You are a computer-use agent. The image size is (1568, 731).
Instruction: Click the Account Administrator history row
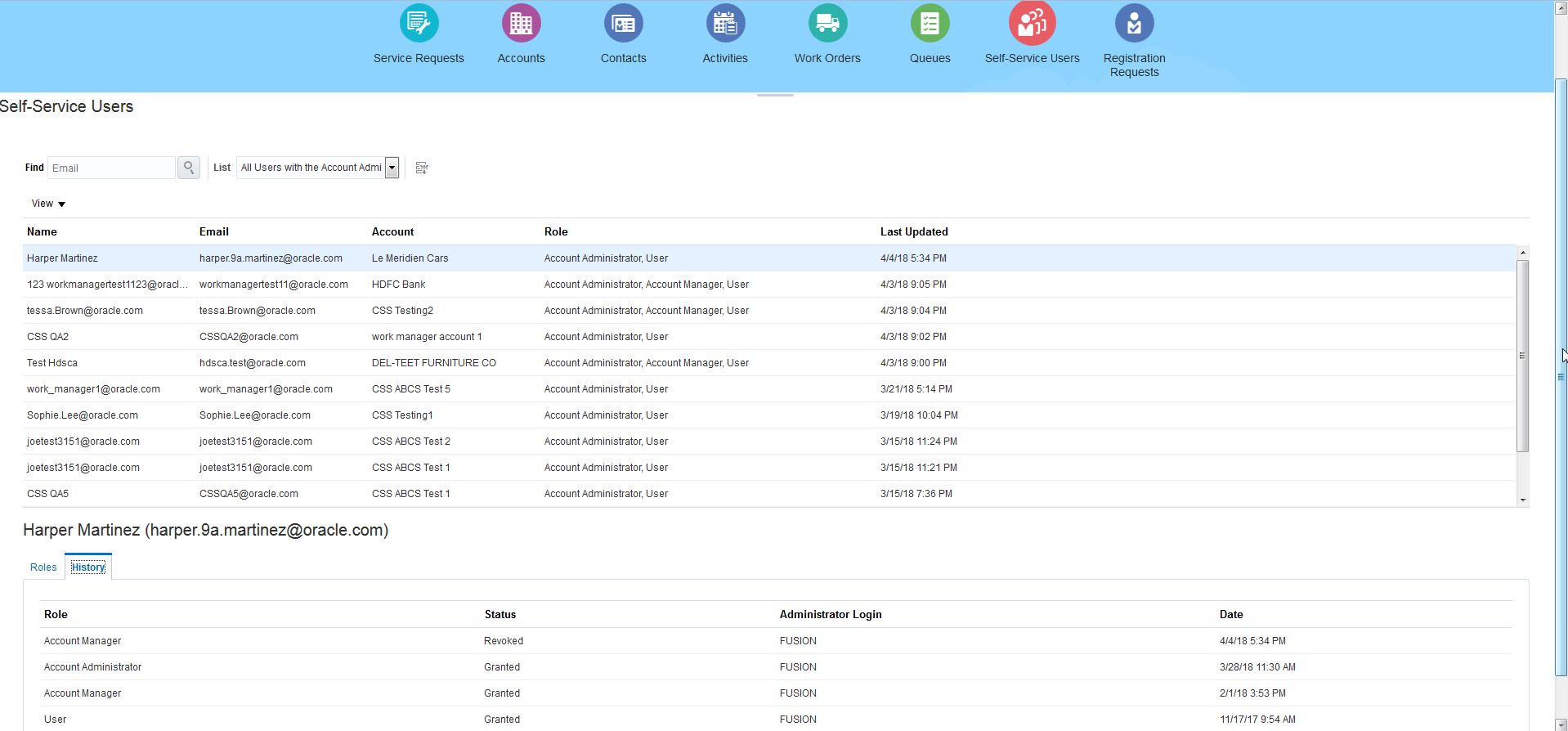(x=776, y=667)
